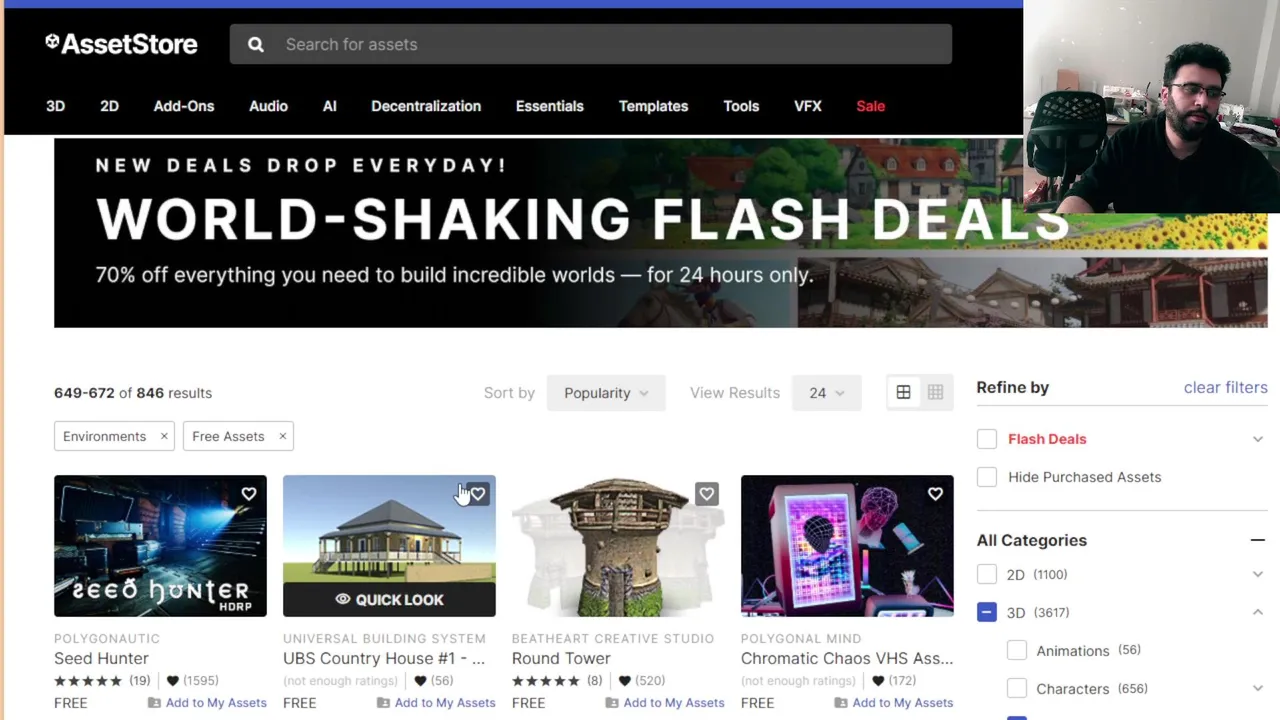Check Hide Purchased Assets checkbox
1280x720 pixels.
(x=987, y=477)
